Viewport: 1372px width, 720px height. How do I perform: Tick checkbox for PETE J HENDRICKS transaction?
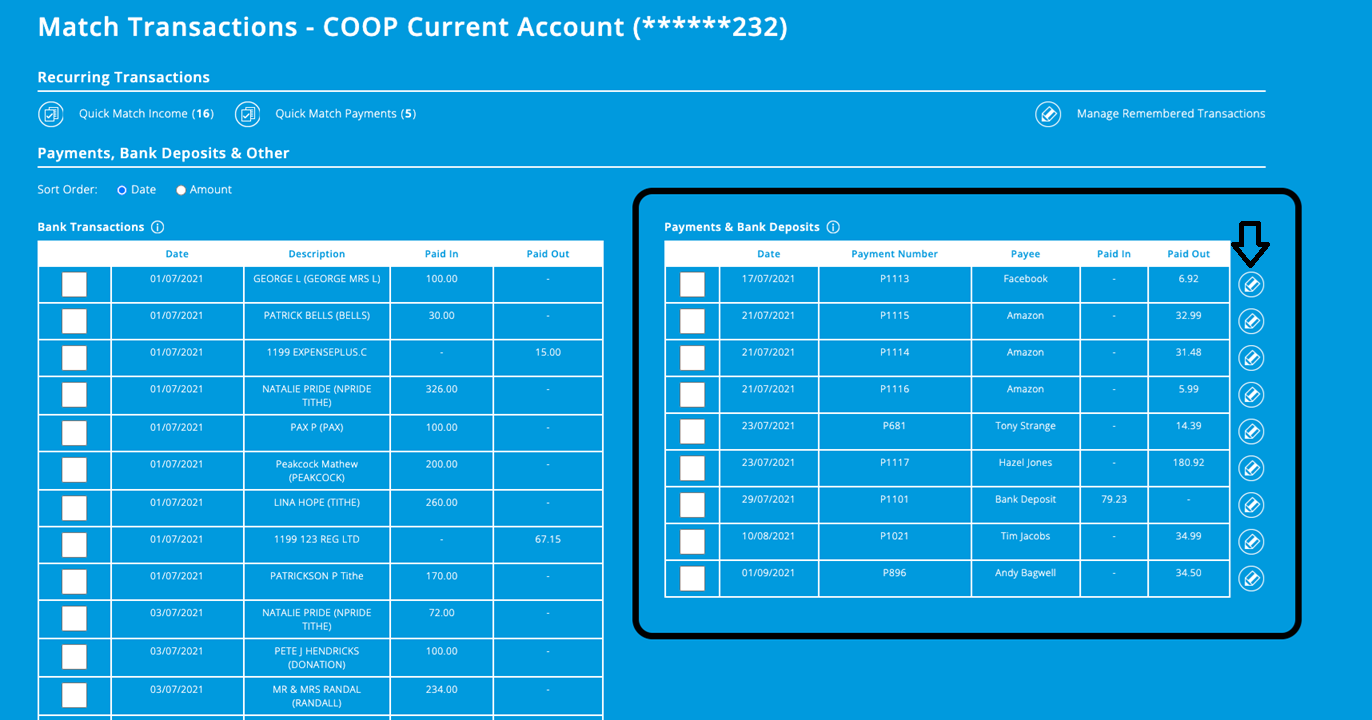point(74,657)
